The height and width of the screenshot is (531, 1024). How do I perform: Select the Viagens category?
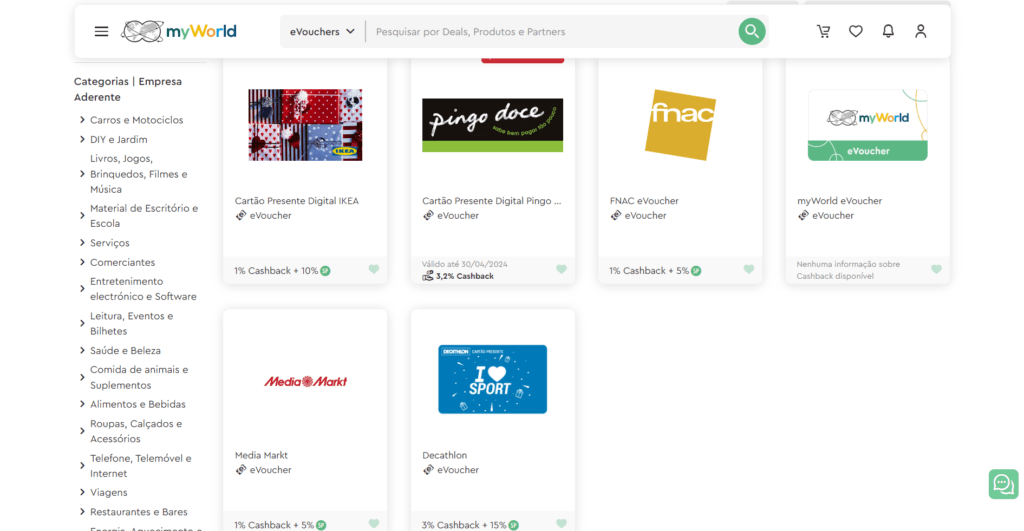109,492
